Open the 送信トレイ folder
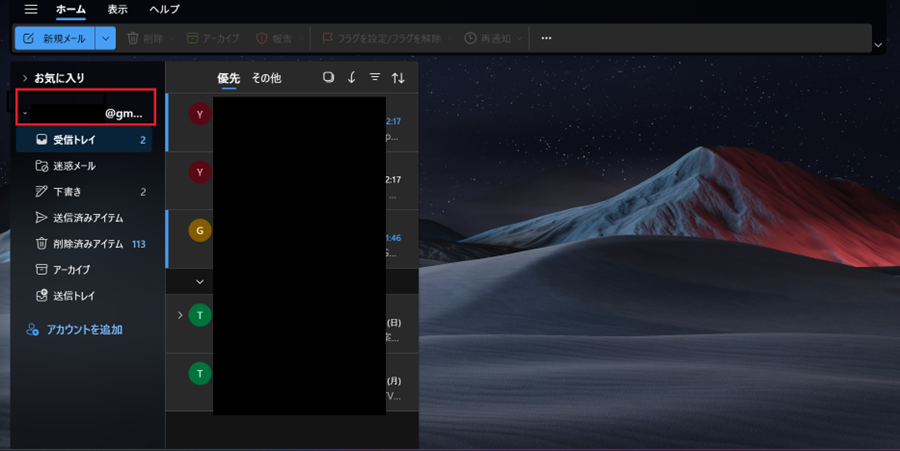 74,296
